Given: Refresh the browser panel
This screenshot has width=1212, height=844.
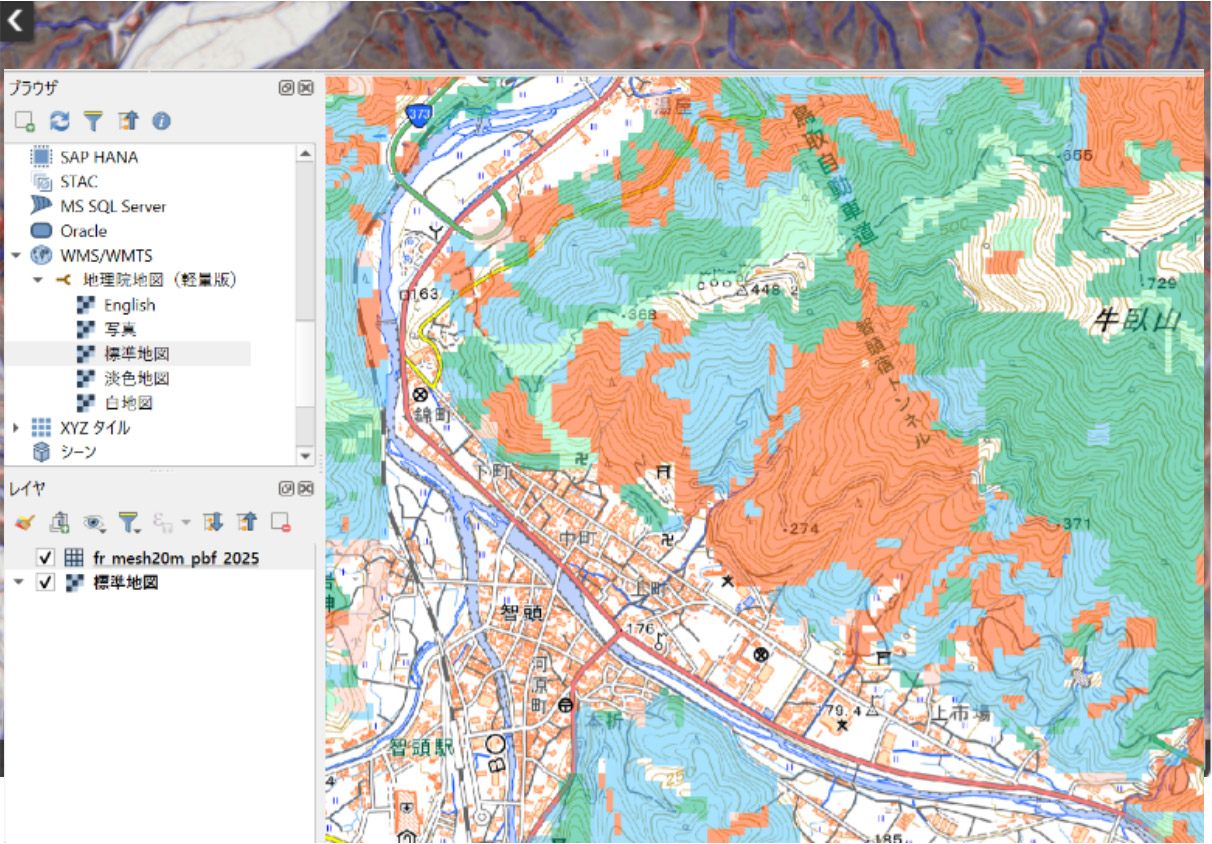Looking at the screenshot, I should pyautogui.click(x=60, y=121).
